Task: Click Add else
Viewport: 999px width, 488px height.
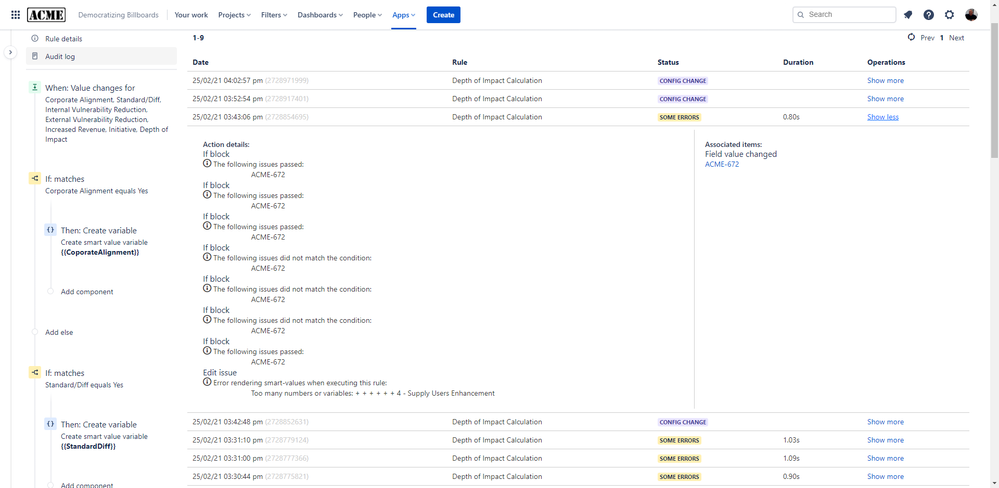Action: [x=59, y=333]
